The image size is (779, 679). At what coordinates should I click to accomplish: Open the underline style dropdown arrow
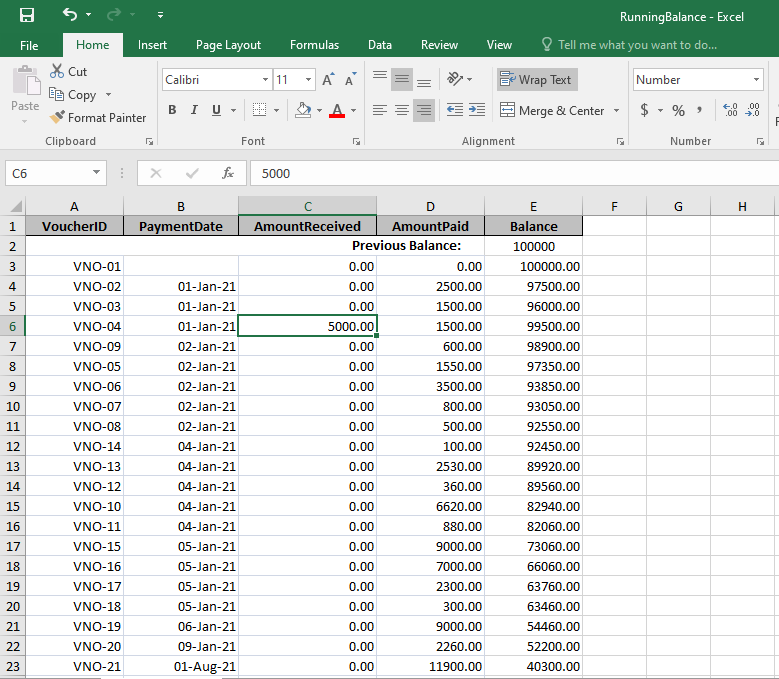pyautogui.click(x=233, y=110)
